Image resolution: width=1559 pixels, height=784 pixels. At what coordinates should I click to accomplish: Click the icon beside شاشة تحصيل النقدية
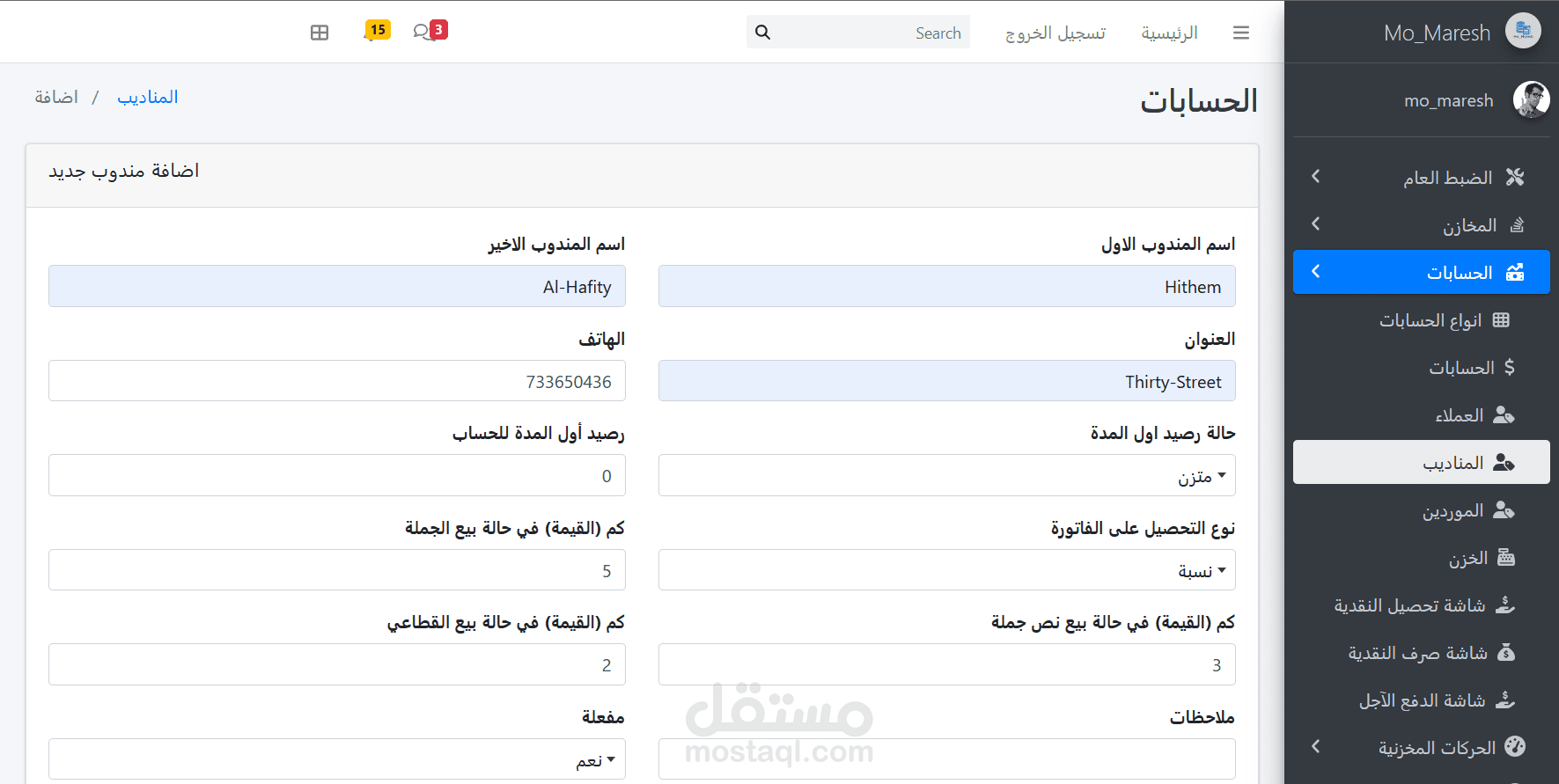tap(1505, 604)
